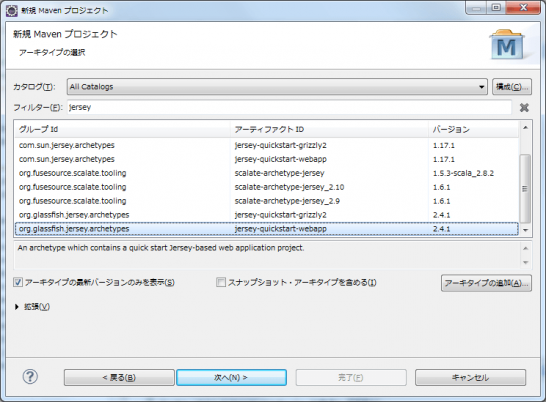Viewport: 546px width, 402px height.
Task: Toggle show only latest archetype versions checkbox
Action: [x=18, y=282]
